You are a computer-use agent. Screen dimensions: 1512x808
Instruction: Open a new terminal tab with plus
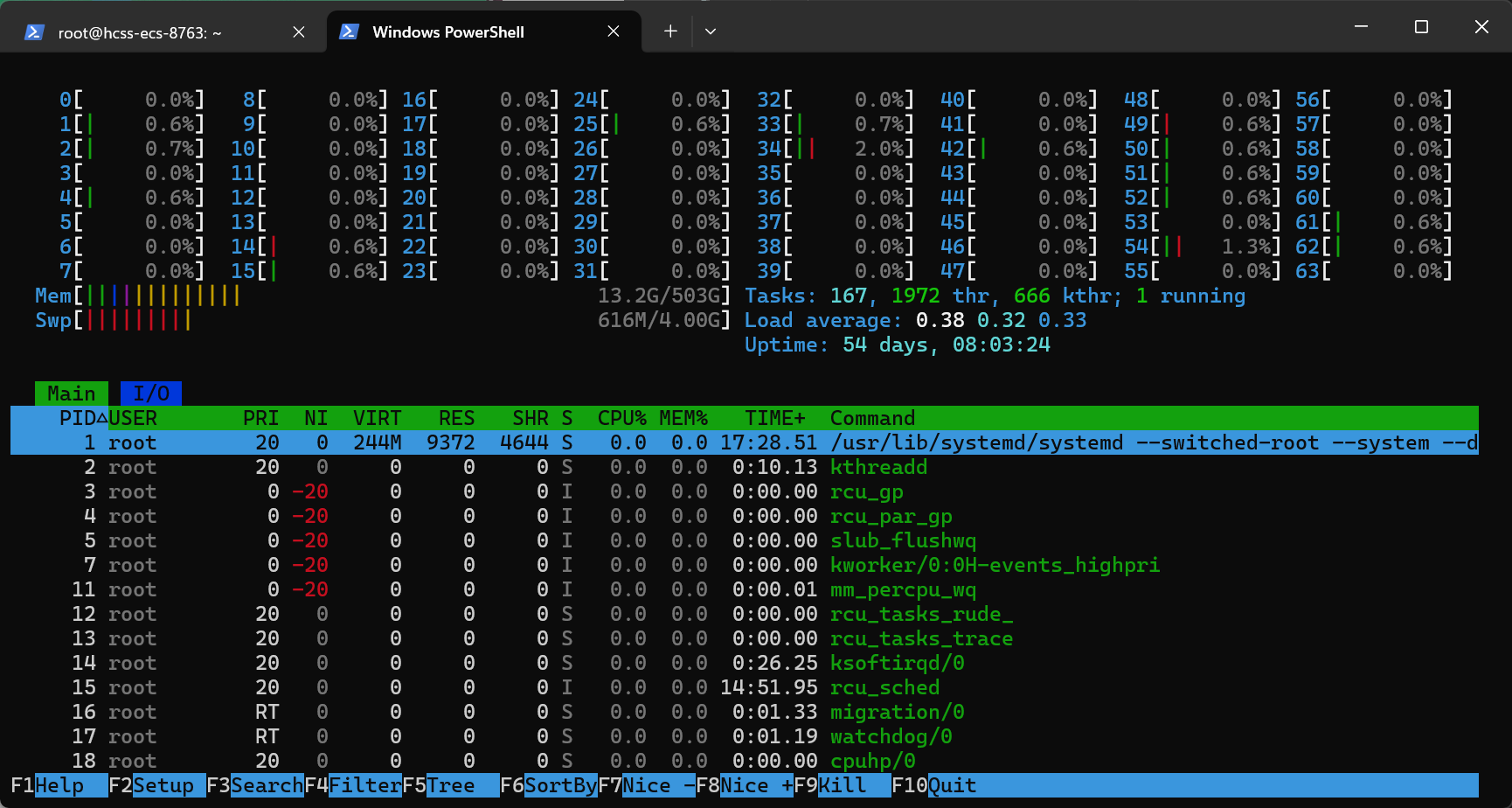[670, 31]
